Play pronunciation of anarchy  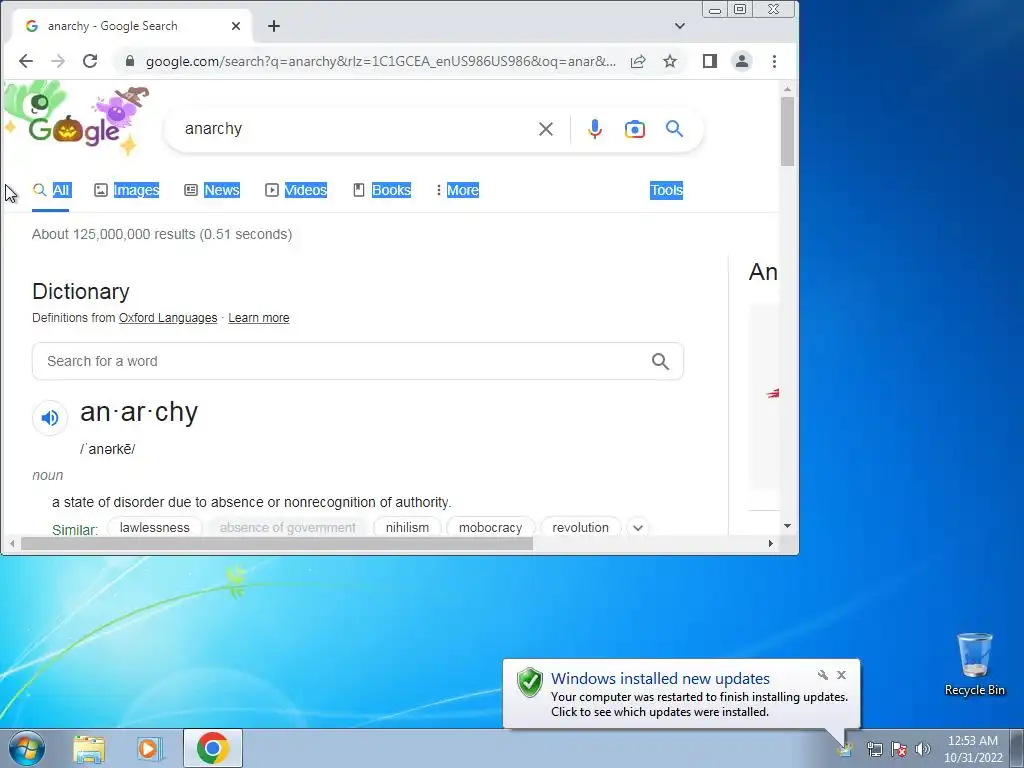click(x=50, y=418)
